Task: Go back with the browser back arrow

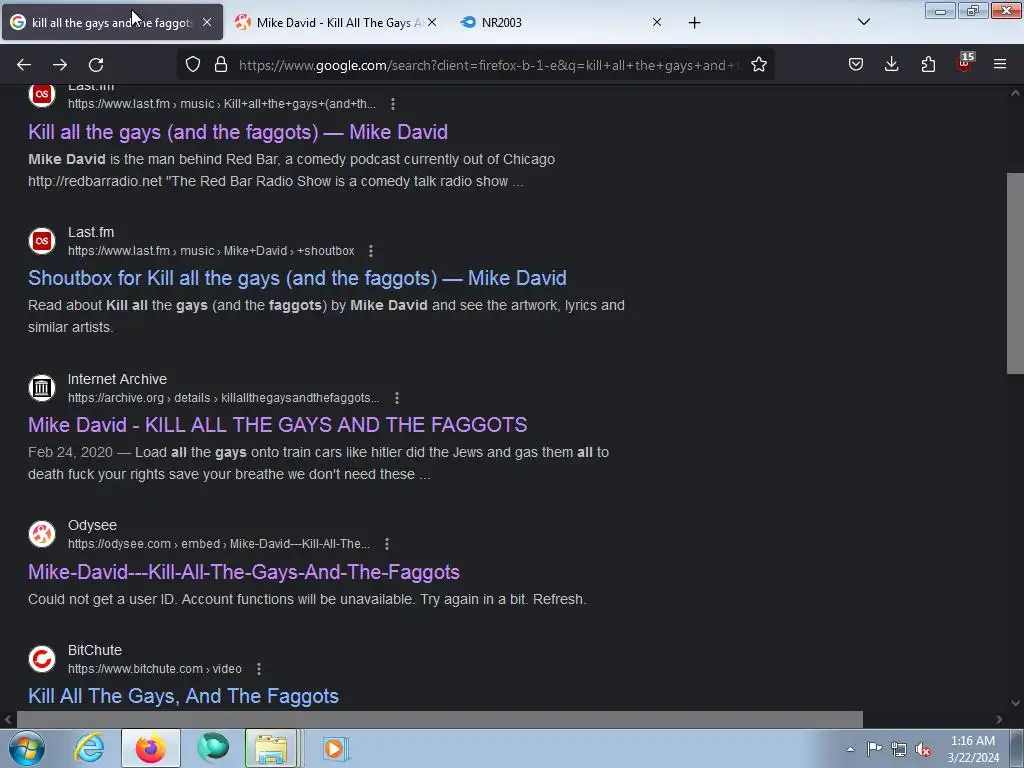Action: (x=24, y=65)
